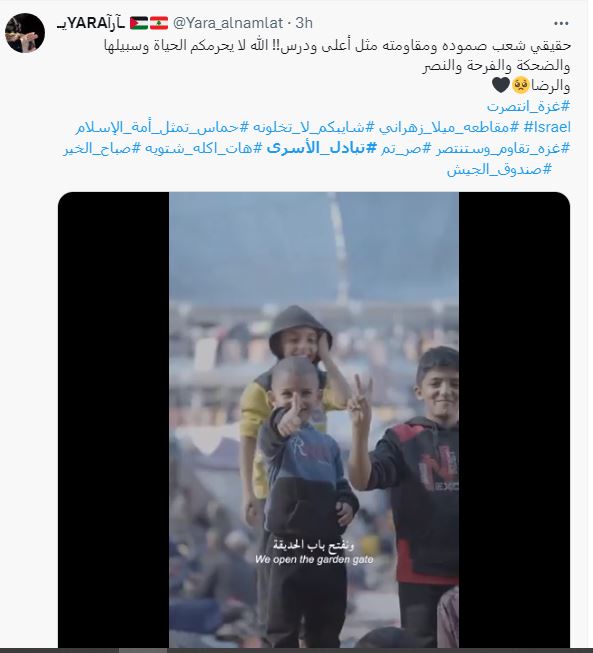Open the #صباح_الخير hashtag
The height and width of the screenshot is (653, 593).
(102, 149)
